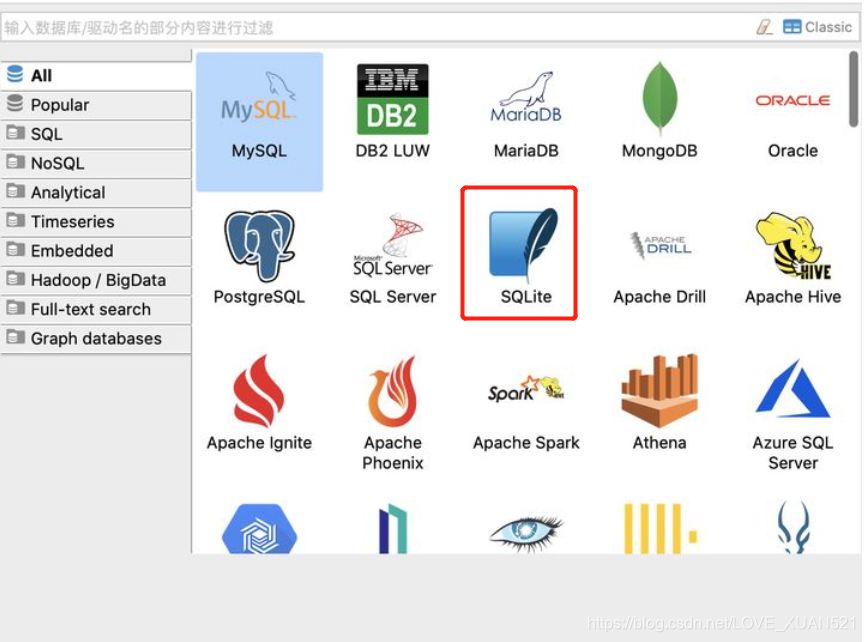865x642 pixels.
Task: Select the MongoDB leaf icon
Action: [x=659, y=110]
